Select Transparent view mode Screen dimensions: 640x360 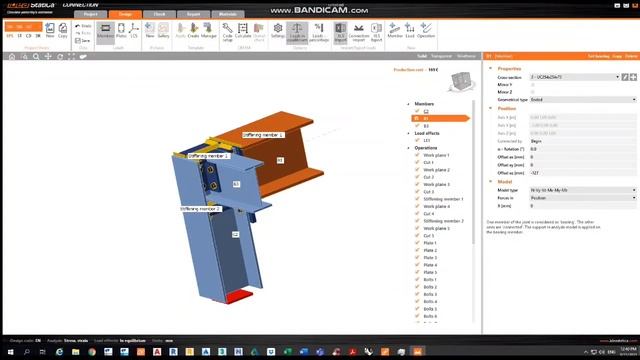point(441,56)
